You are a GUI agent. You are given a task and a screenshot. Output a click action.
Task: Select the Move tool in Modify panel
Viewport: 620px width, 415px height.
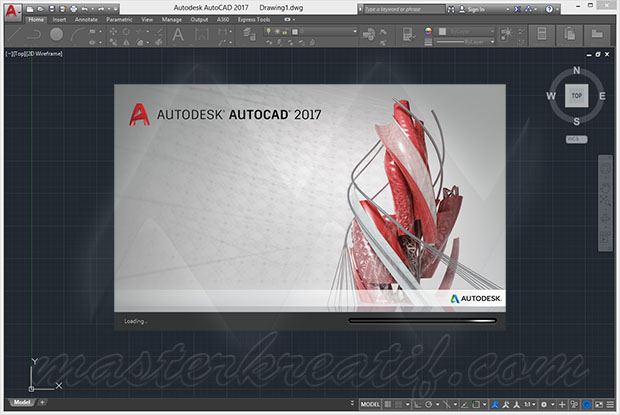(113, 31)
